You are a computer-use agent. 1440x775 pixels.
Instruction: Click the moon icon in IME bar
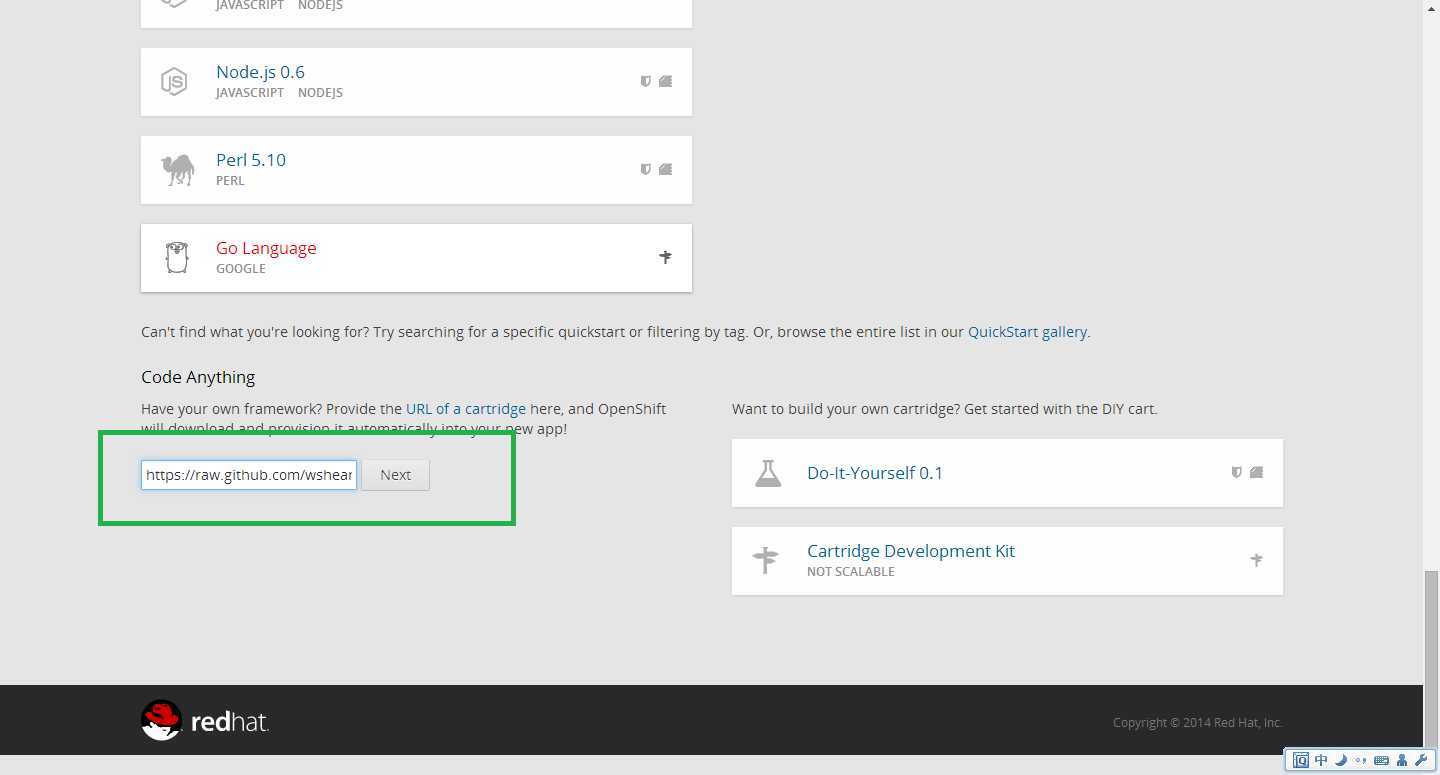tap(1341, 760)
